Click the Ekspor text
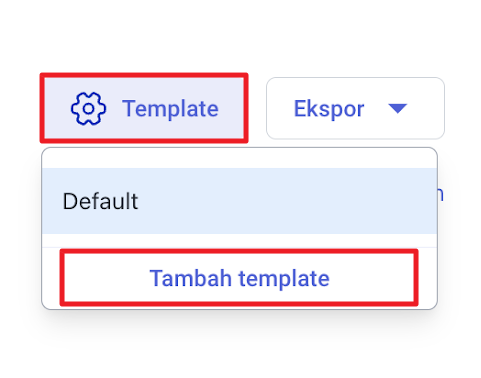 point(329,109)
